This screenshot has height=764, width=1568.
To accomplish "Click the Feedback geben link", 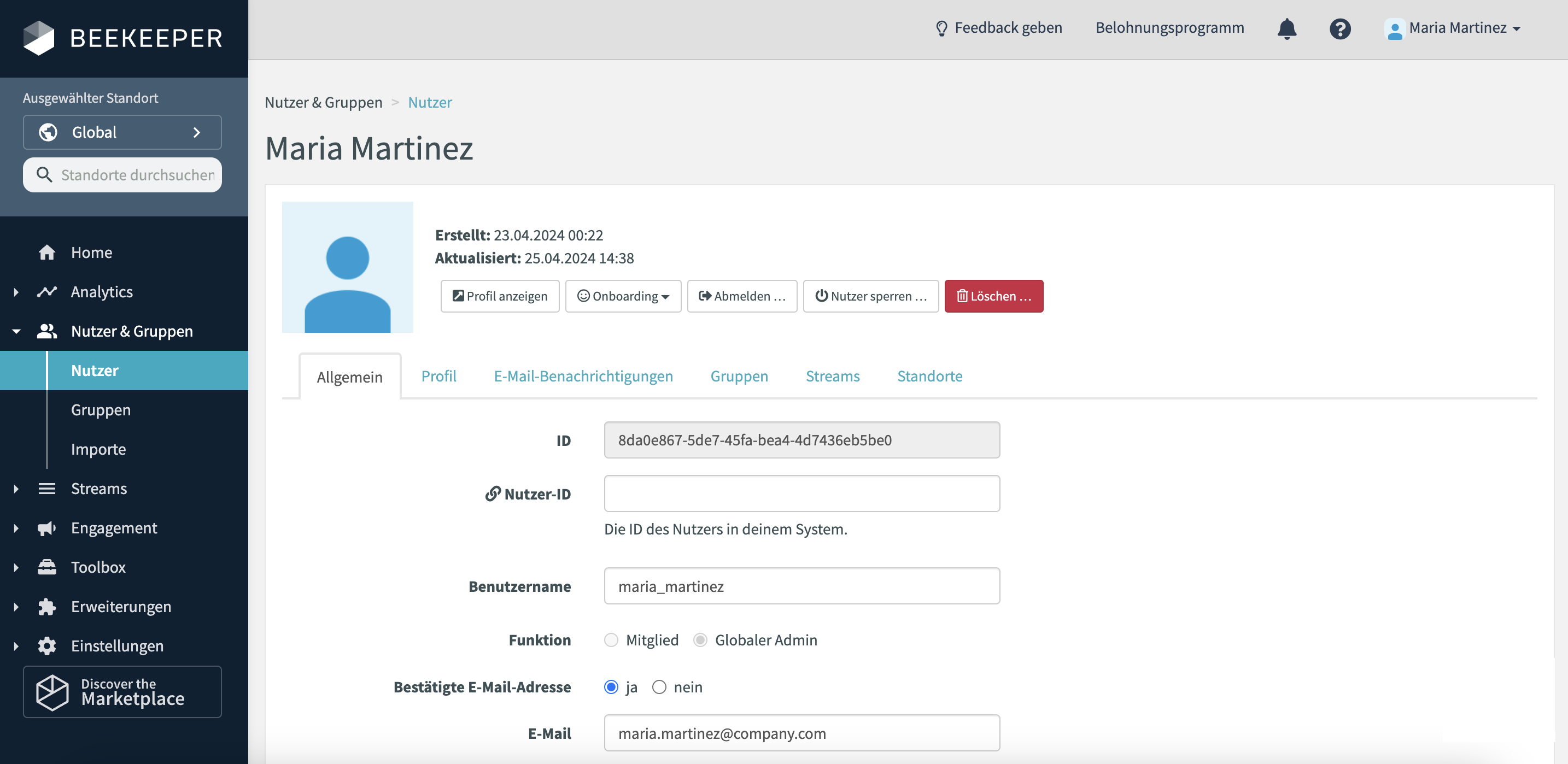I will [998, 28].
